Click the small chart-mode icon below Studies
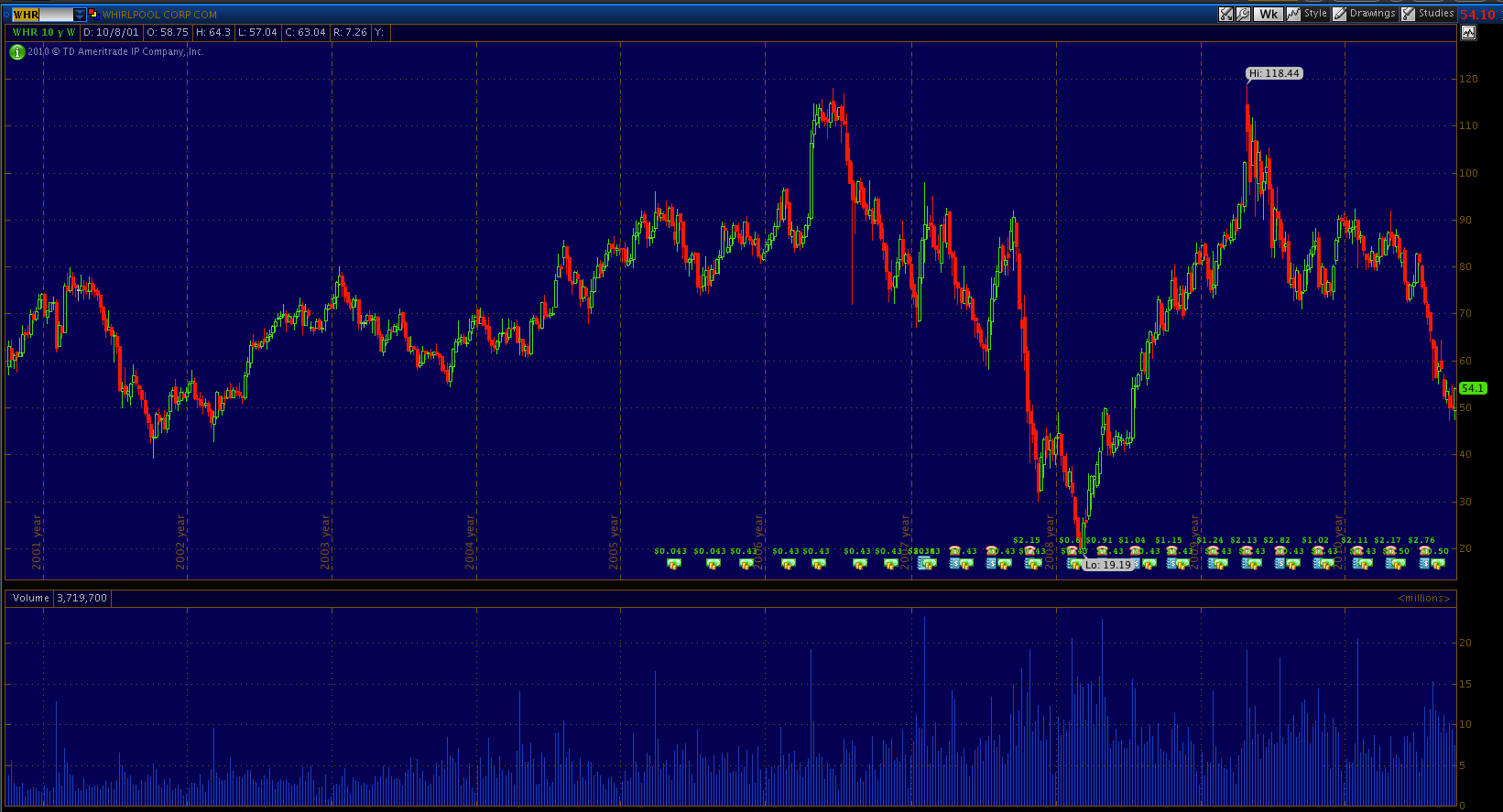1503x812 pixels. point(1468,33)
